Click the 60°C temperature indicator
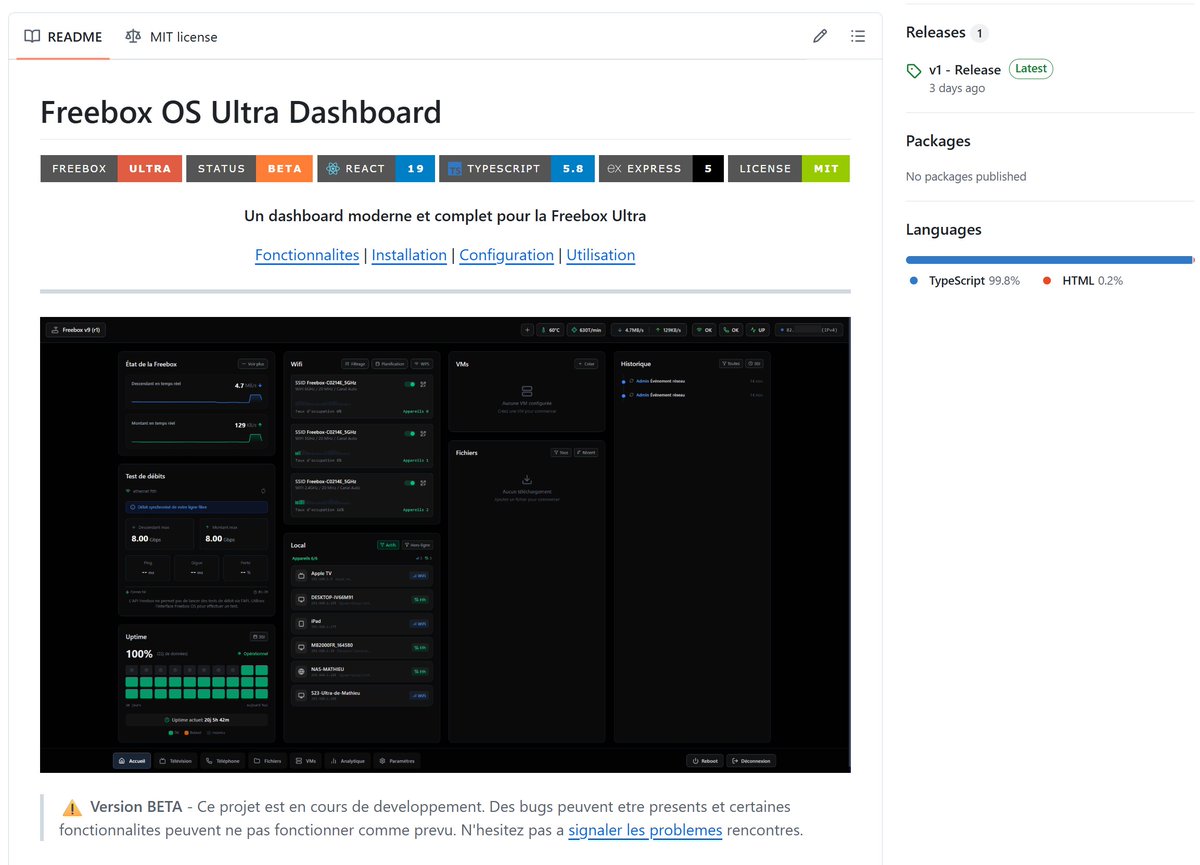 [551, 329]
